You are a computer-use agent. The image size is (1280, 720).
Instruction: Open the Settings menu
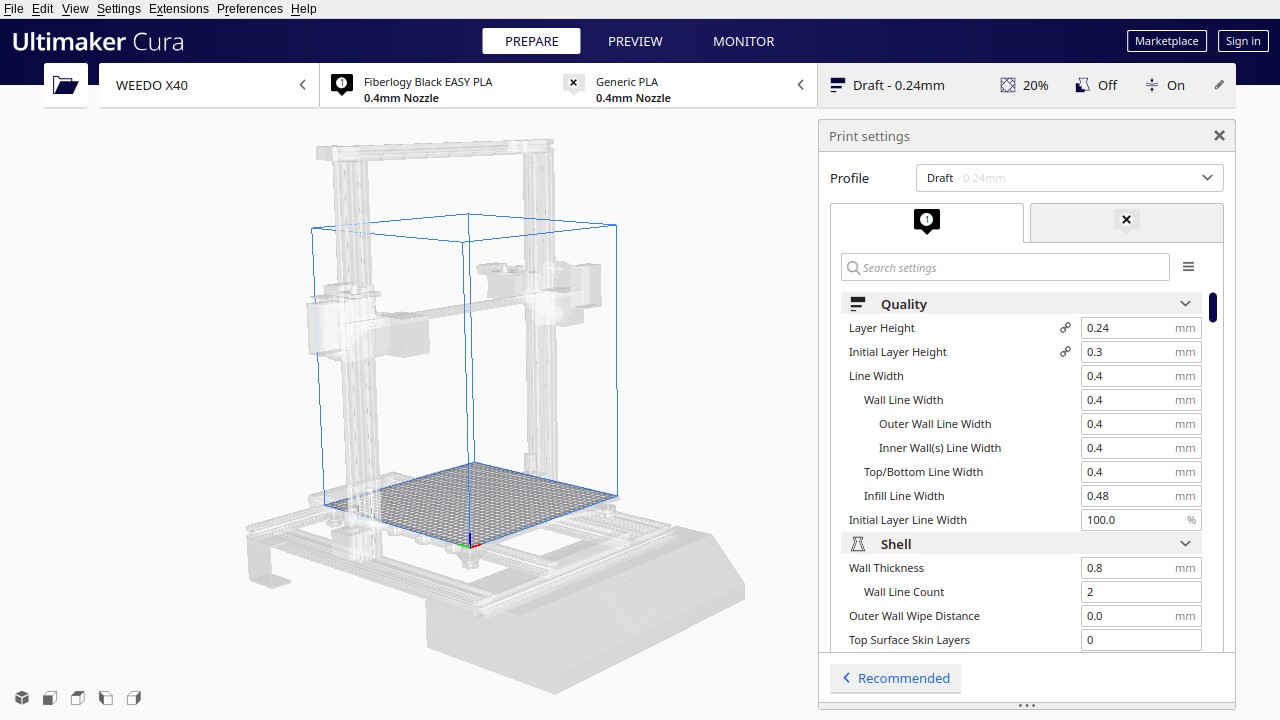tap(118, 9)
